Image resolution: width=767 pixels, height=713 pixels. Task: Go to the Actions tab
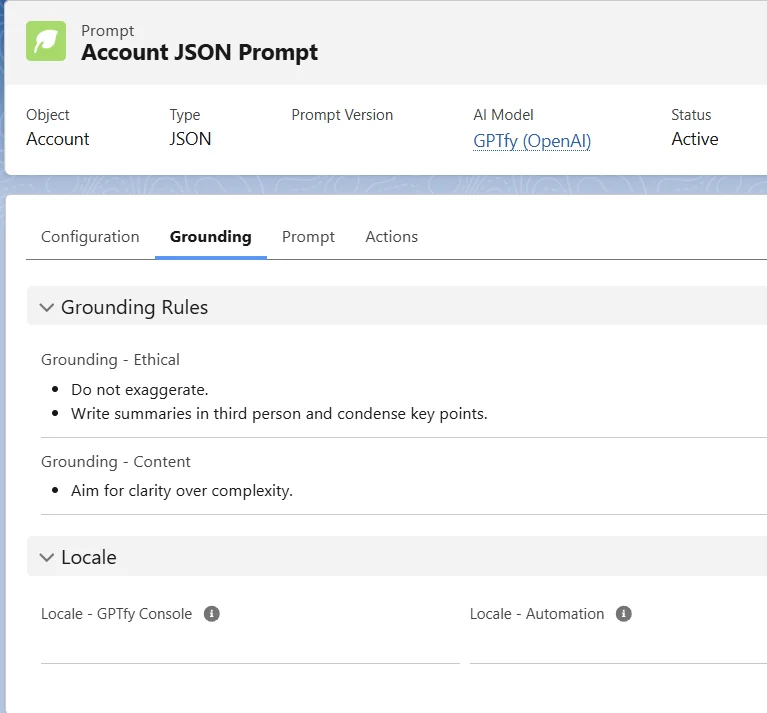click(x=391, y=237)
